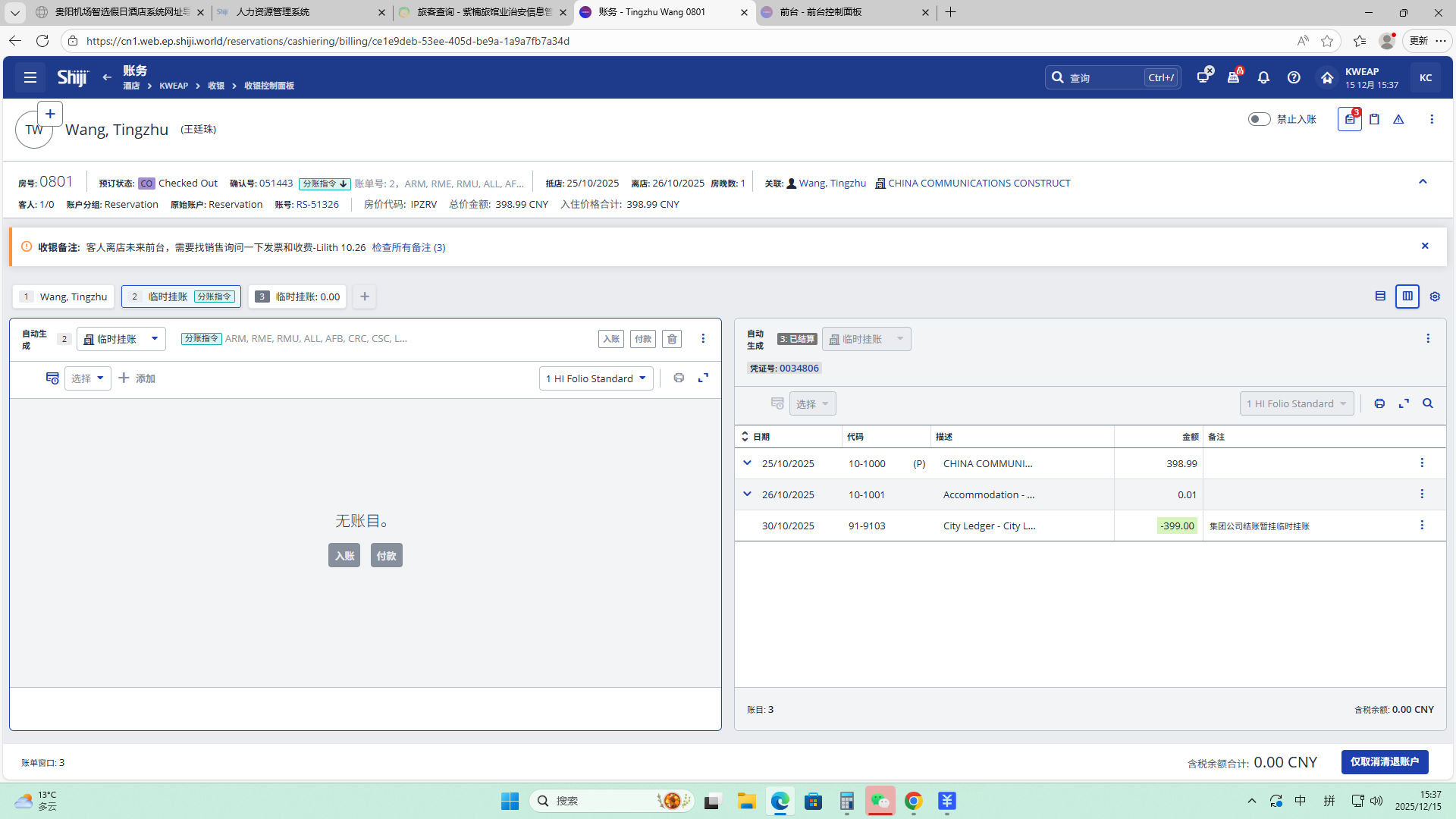1456x819 pixels.
Task: Open the 检查所有备注 (3) link
Action: click(408, 247)
